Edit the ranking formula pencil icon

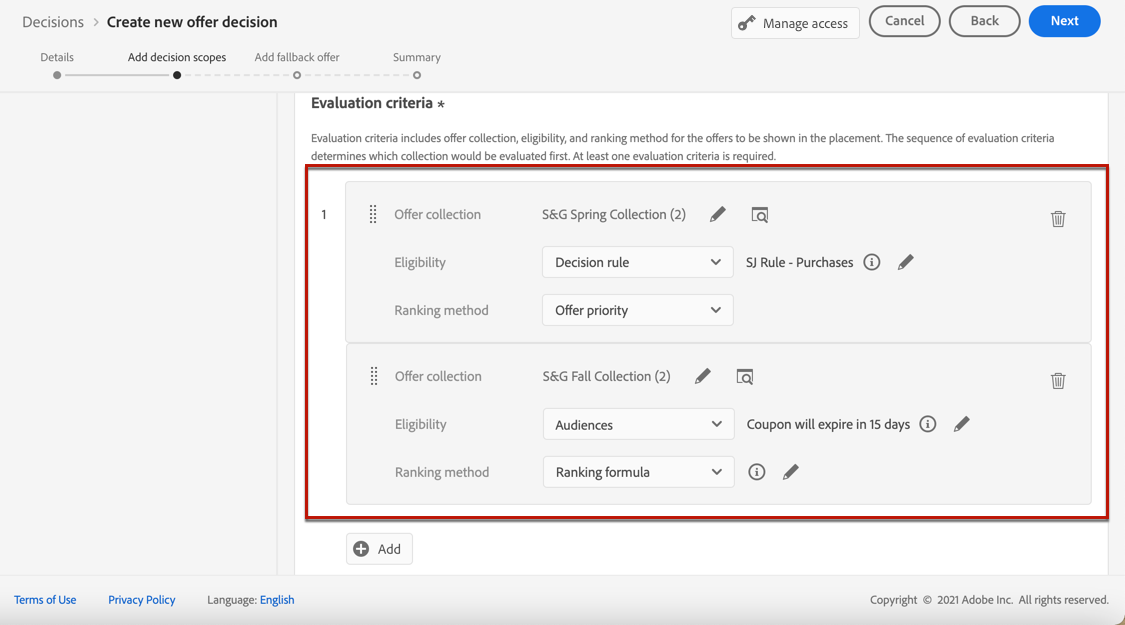[791, 472]
